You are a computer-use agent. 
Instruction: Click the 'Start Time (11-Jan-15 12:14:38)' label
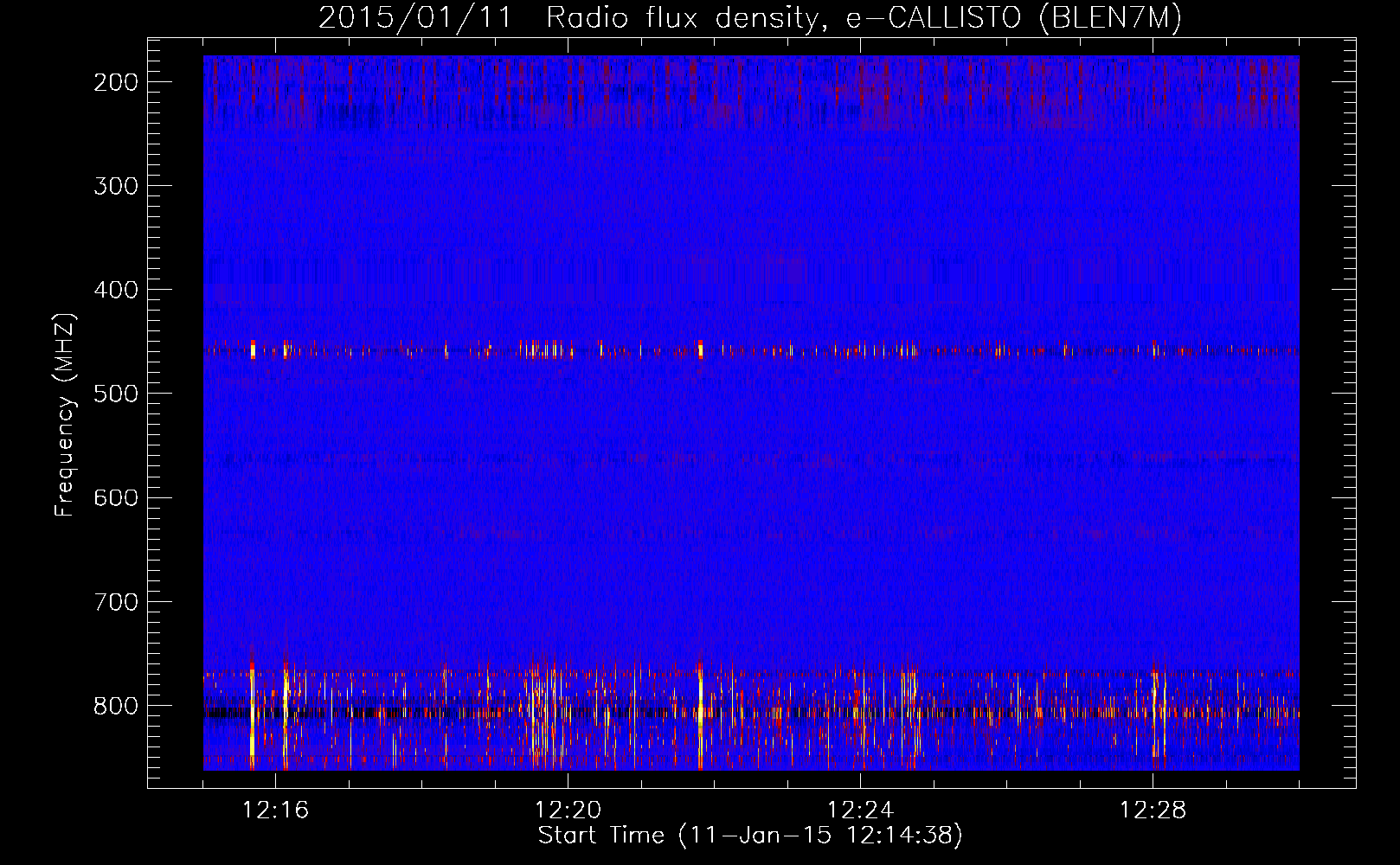coord(750,836)
